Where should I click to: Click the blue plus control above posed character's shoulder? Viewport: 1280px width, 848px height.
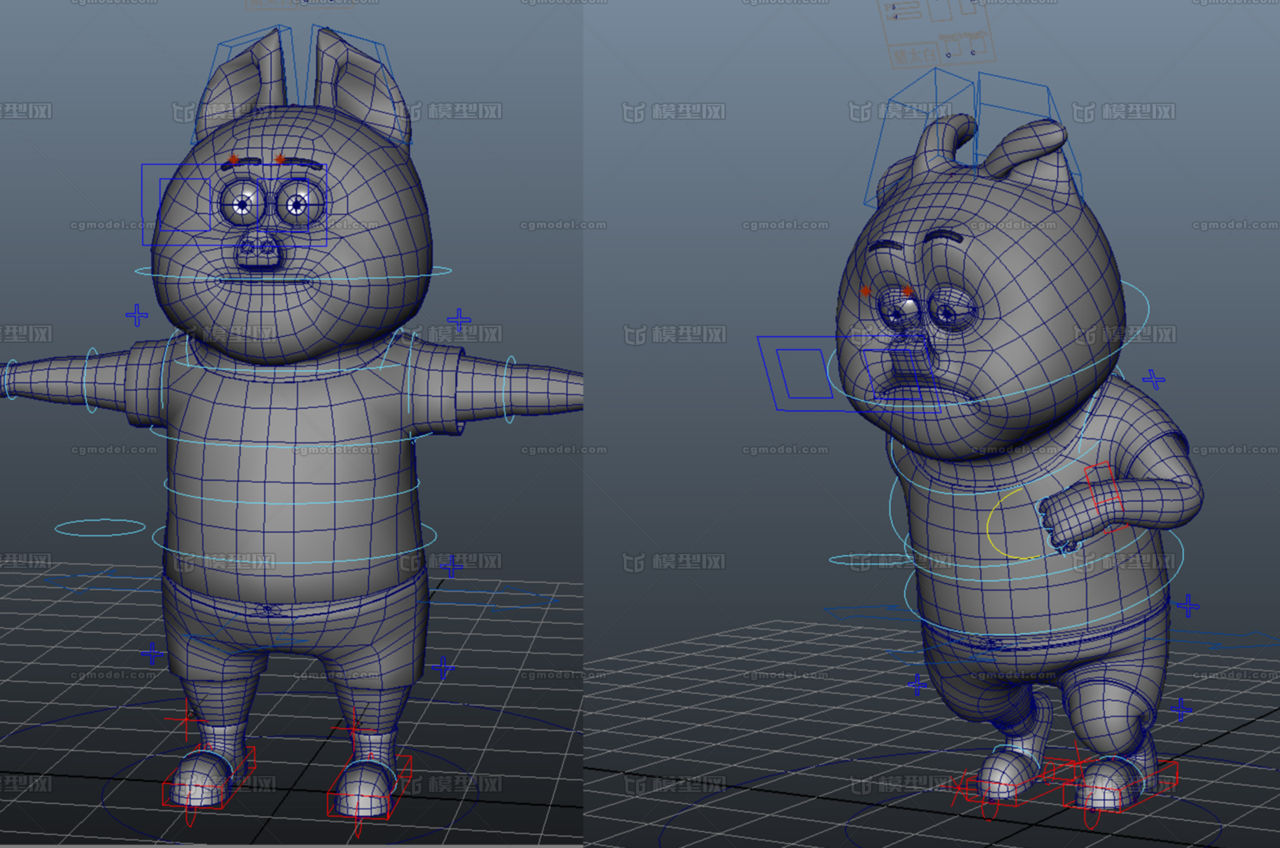(x=1154, y=379)
